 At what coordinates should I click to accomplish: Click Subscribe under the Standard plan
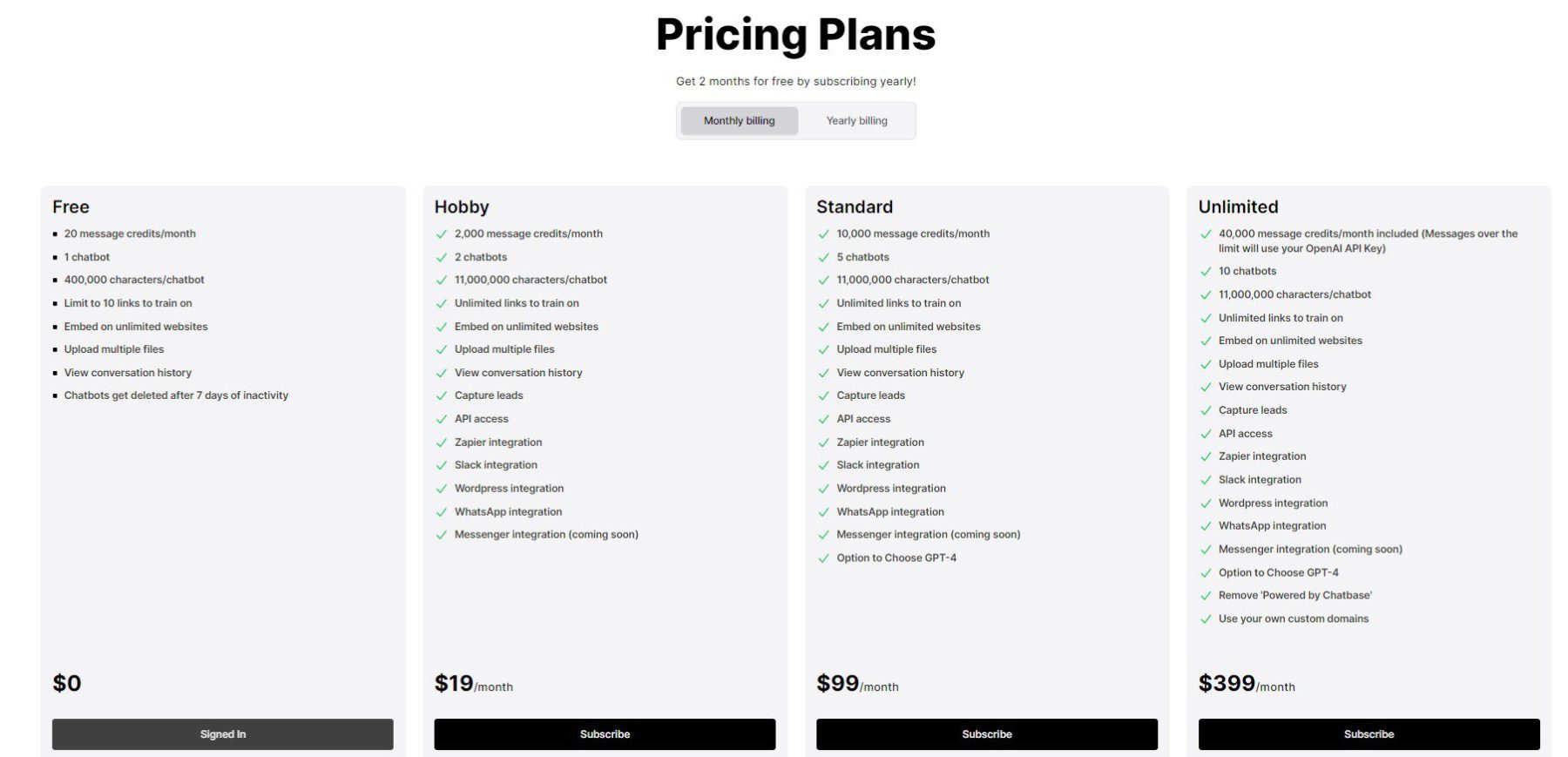pos(986,733)
